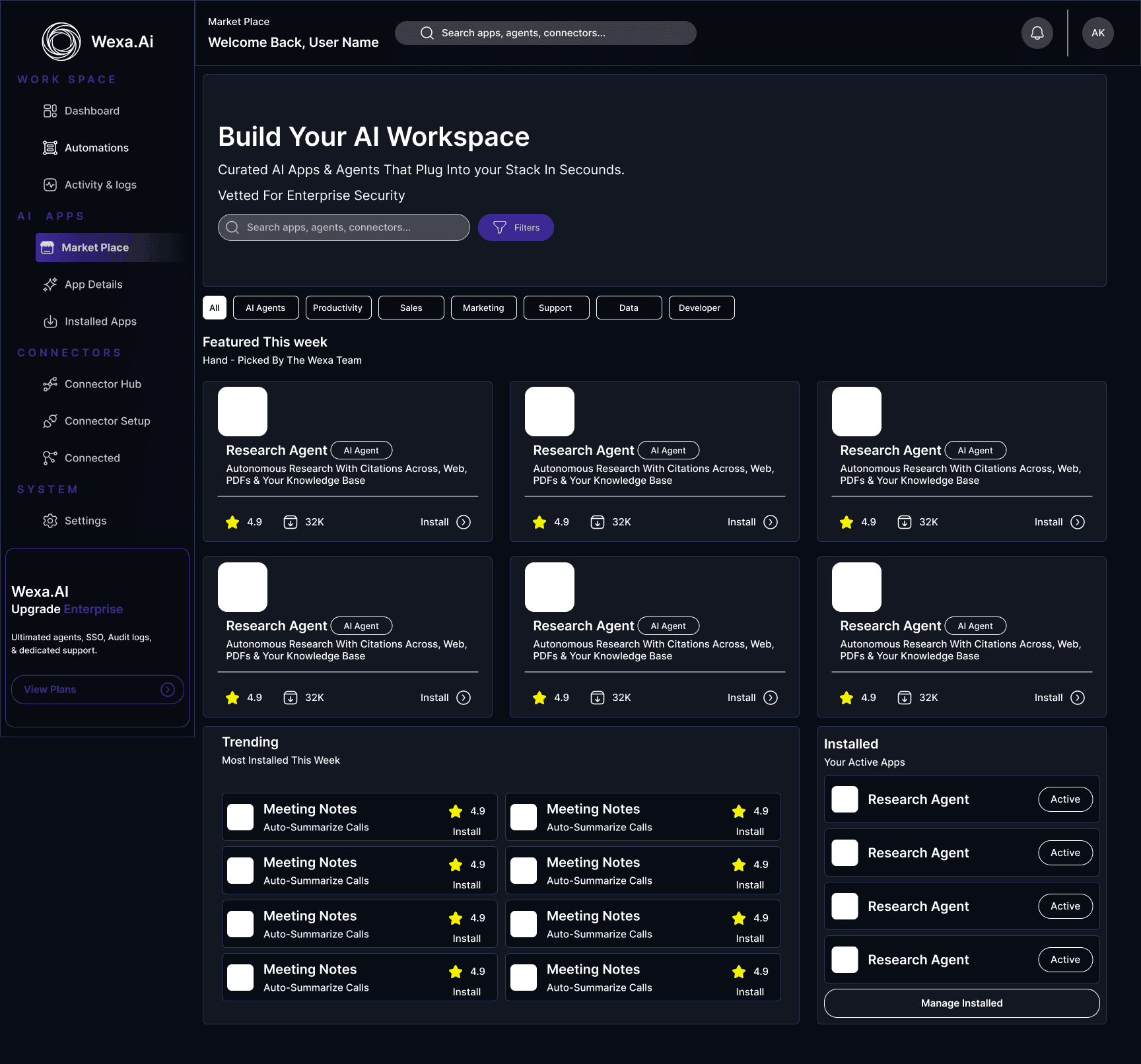Click the Activity & logs icon
Viewport: 1141px width, 1064px height.
[x=50, y=185]
